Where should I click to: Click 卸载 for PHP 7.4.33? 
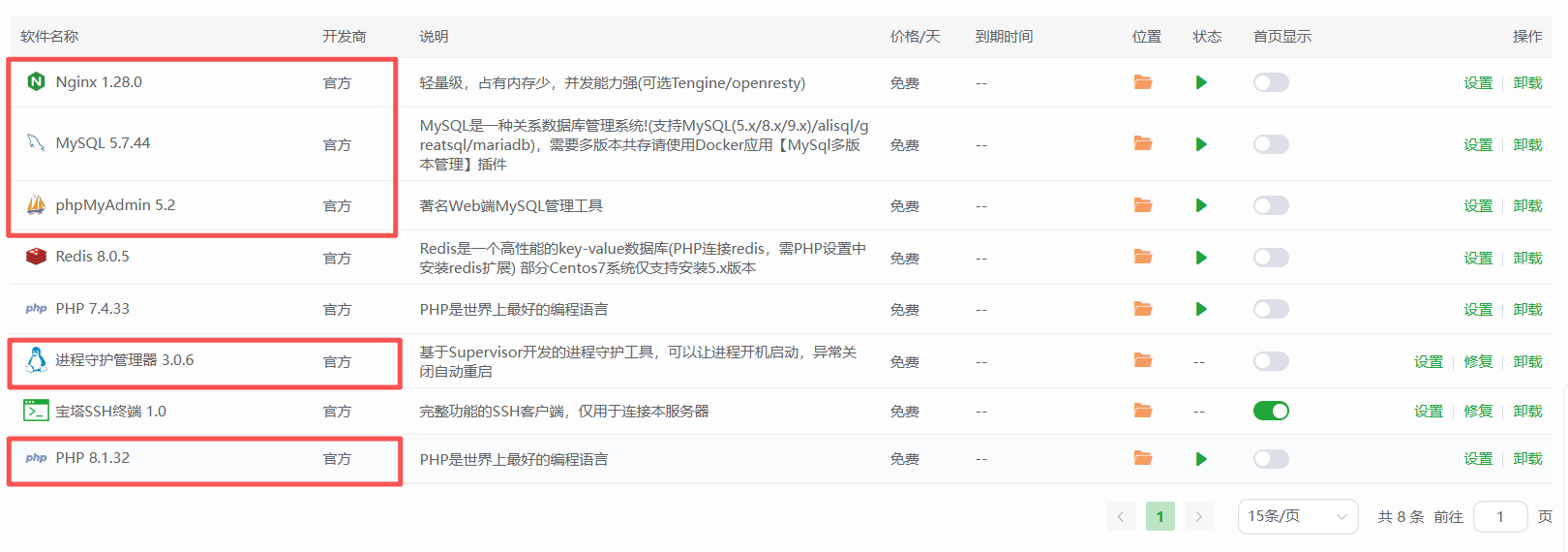pos(1527,309)
